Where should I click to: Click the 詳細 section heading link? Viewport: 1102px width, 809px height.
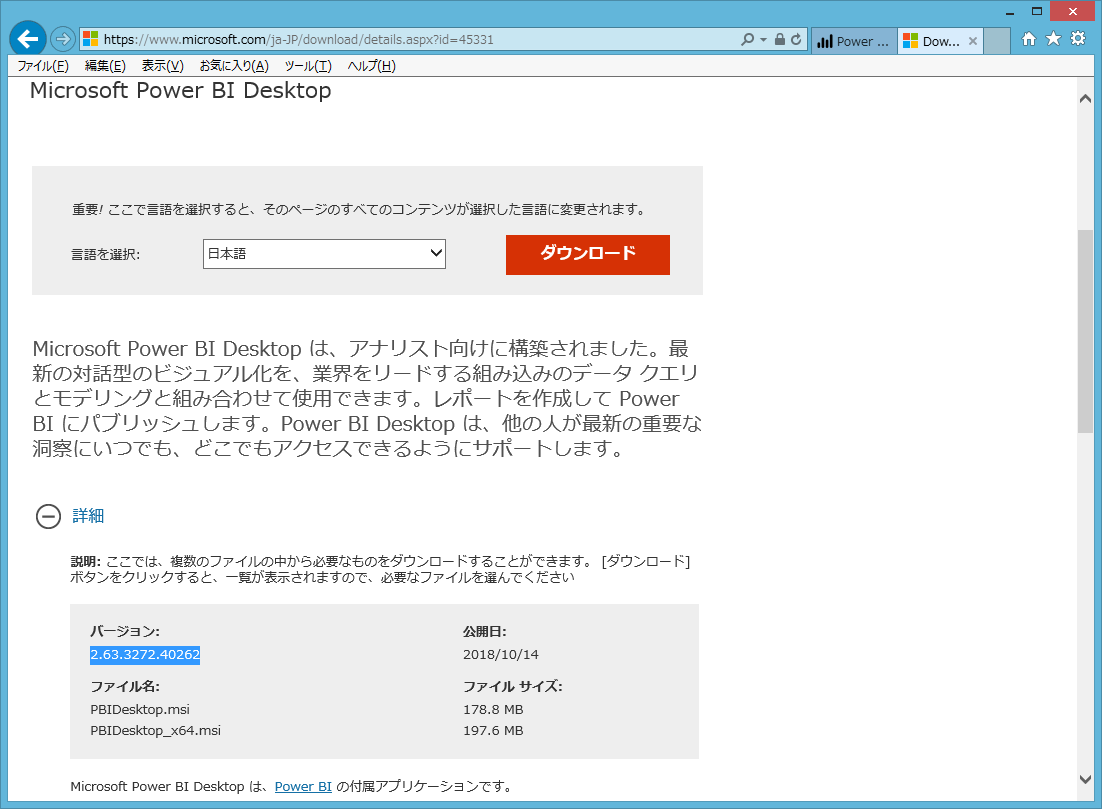point(89,516)
